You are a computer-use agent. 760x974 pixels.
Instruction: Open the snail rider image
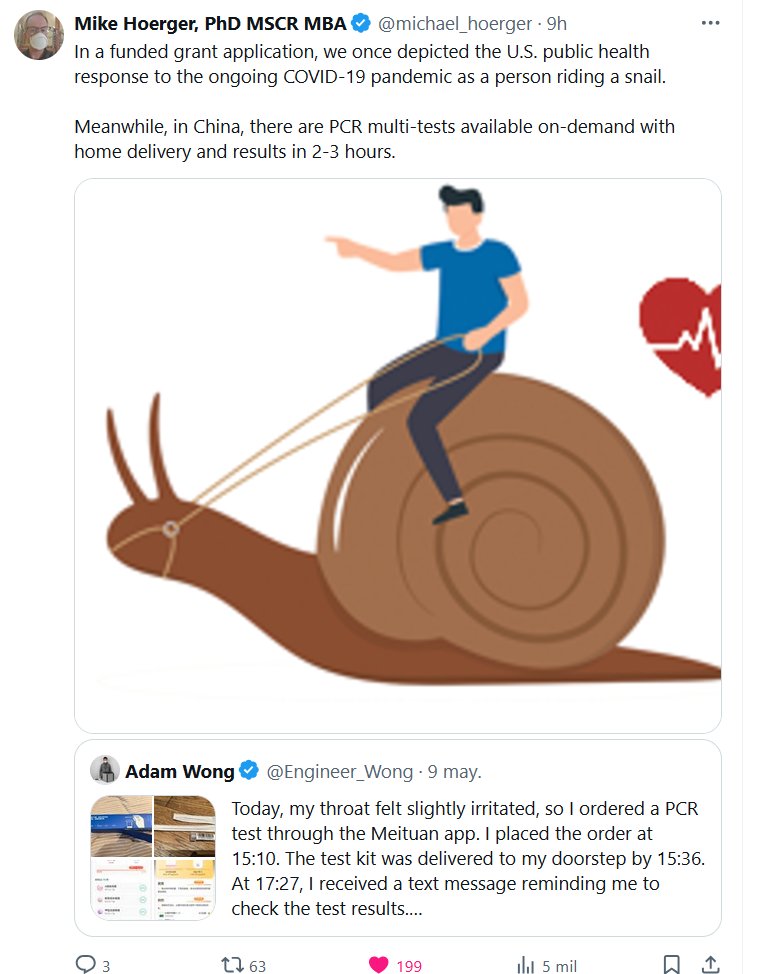[398, 455]
